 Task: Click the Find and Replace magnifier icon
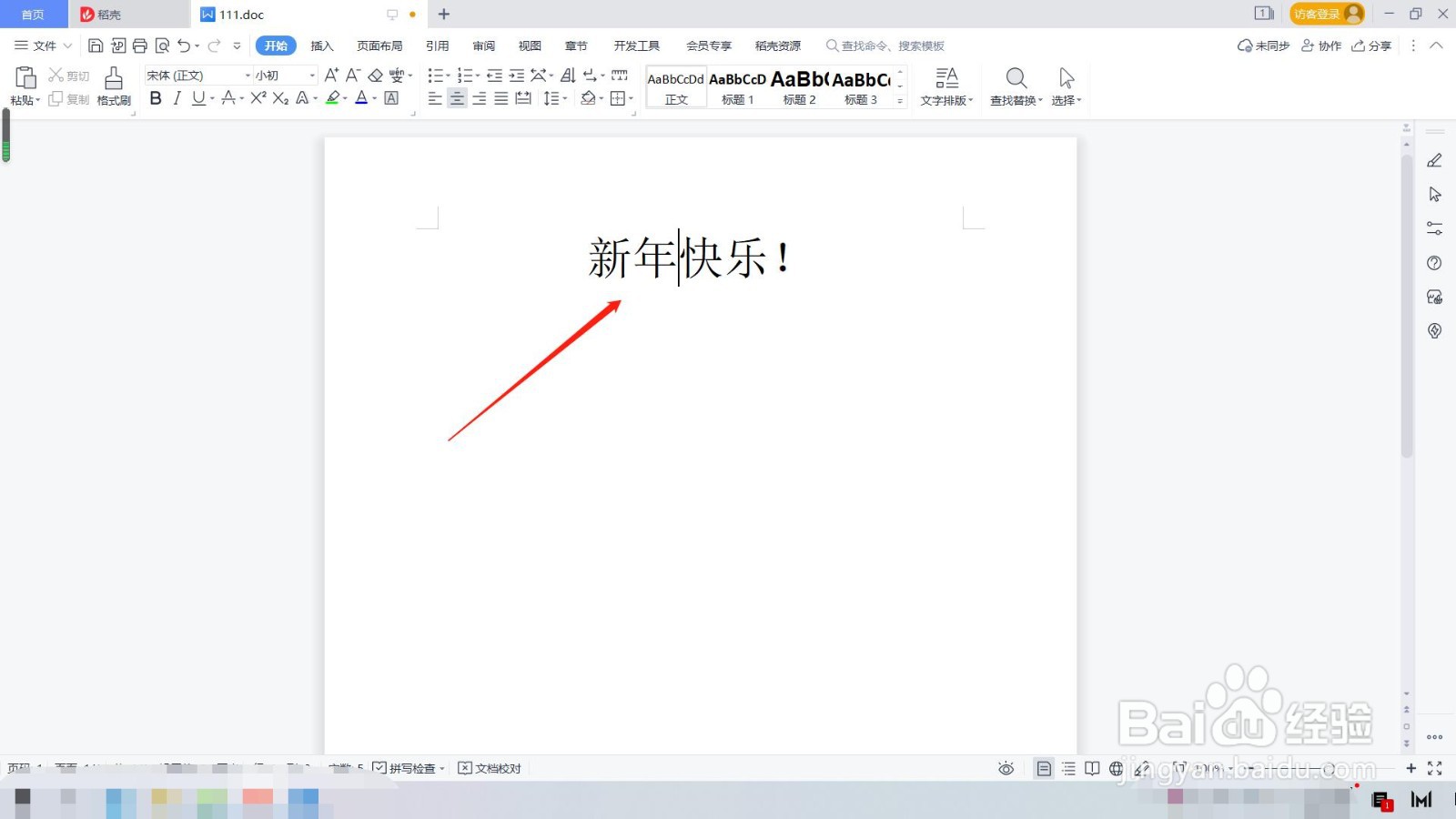[1016, 78]
